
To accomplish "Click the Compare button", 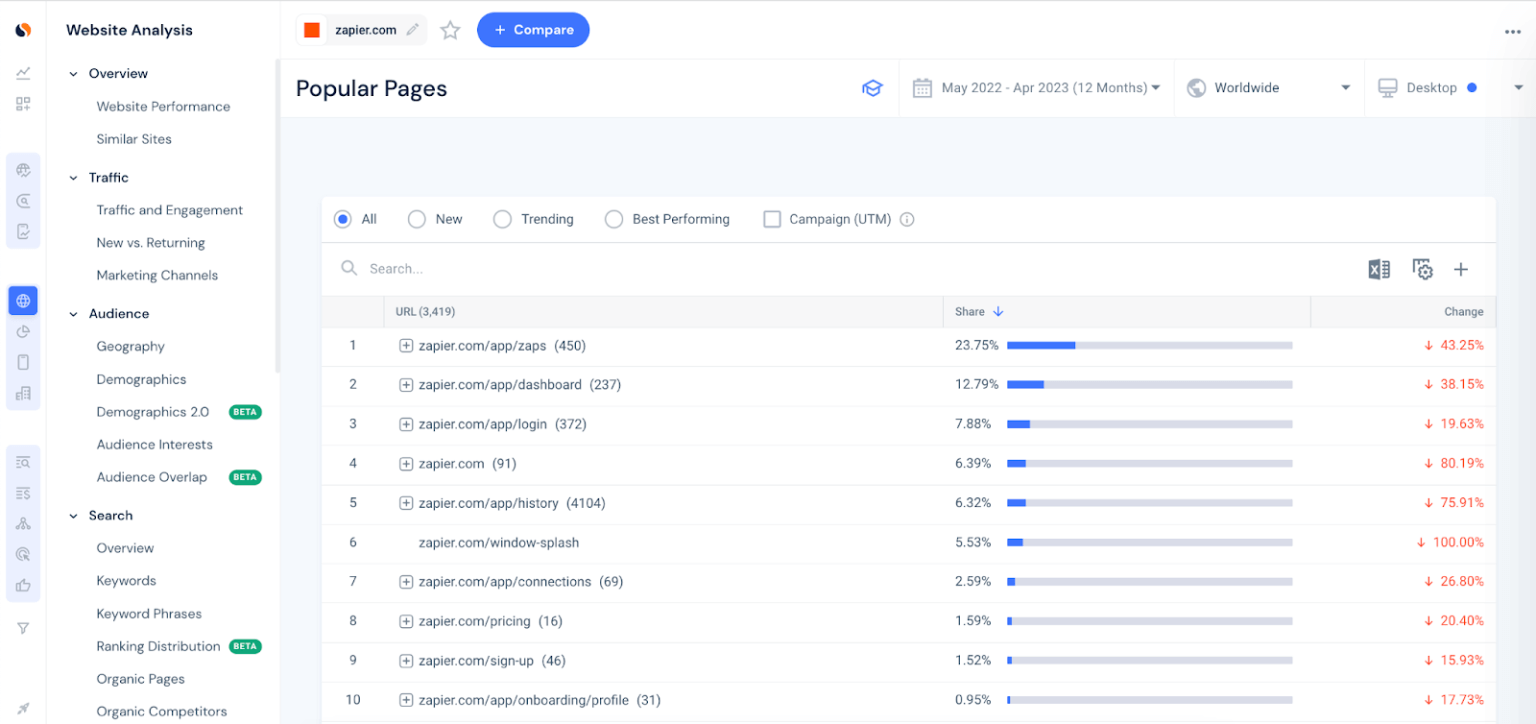I will click(x=533, y=30).
